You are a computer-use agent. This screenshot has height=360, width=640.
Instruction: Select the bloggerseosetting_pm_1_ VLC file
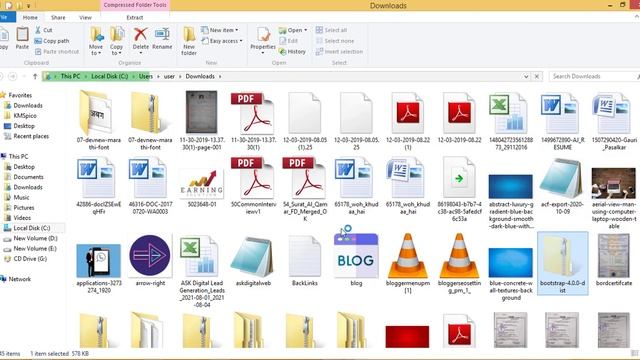pos(459,263)
